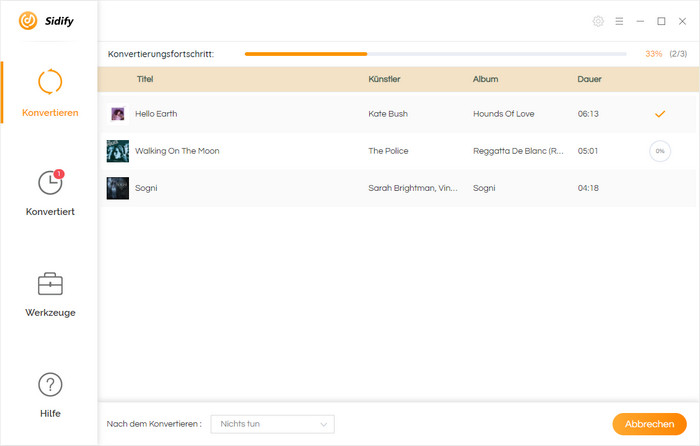Open the Werkzeuge toolbox icon
The image size is (700, 446).
[50, 284]
